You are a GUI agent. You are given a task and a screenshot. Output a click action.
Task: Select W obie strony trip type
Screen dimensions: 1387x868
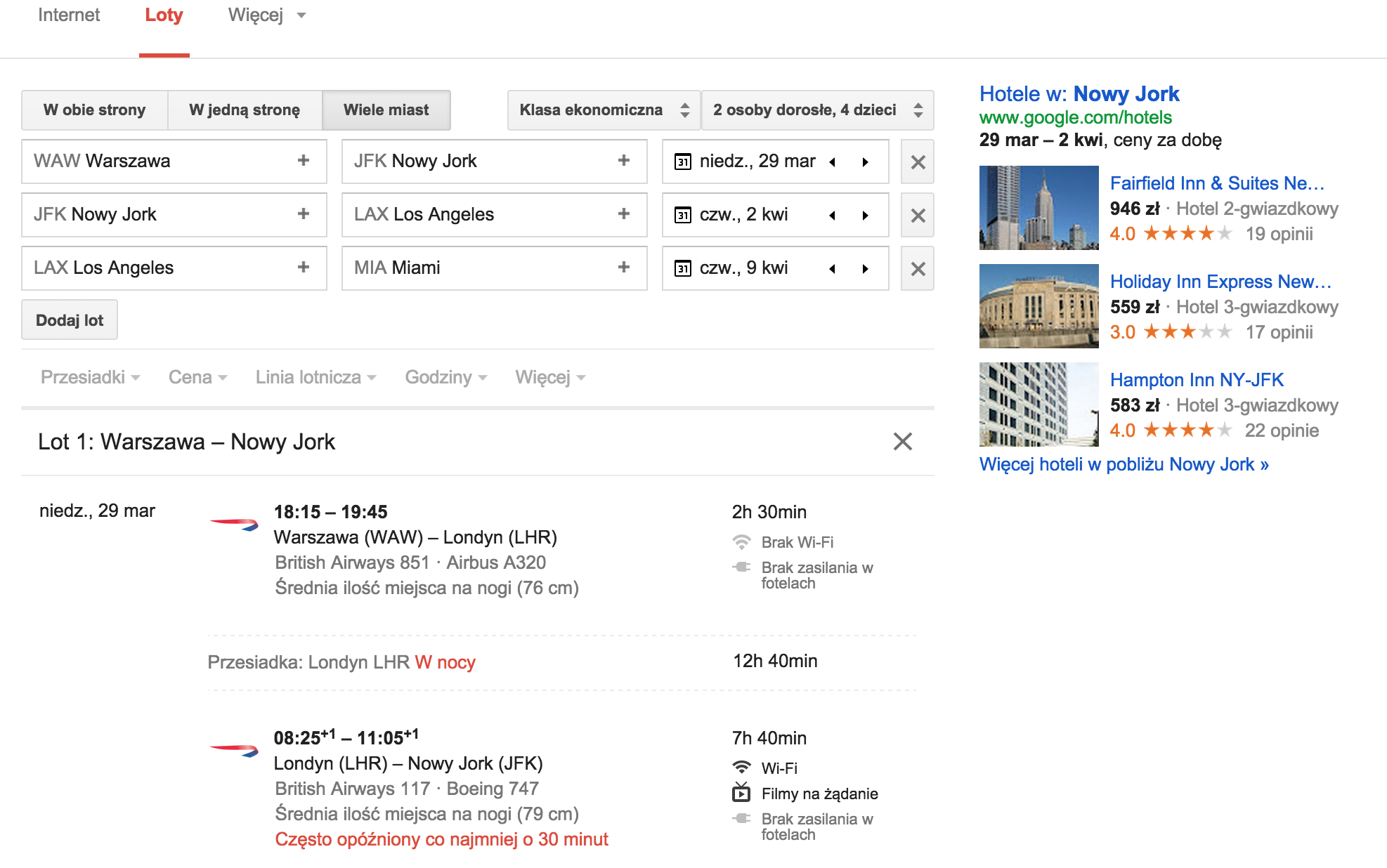click(94, 110)
